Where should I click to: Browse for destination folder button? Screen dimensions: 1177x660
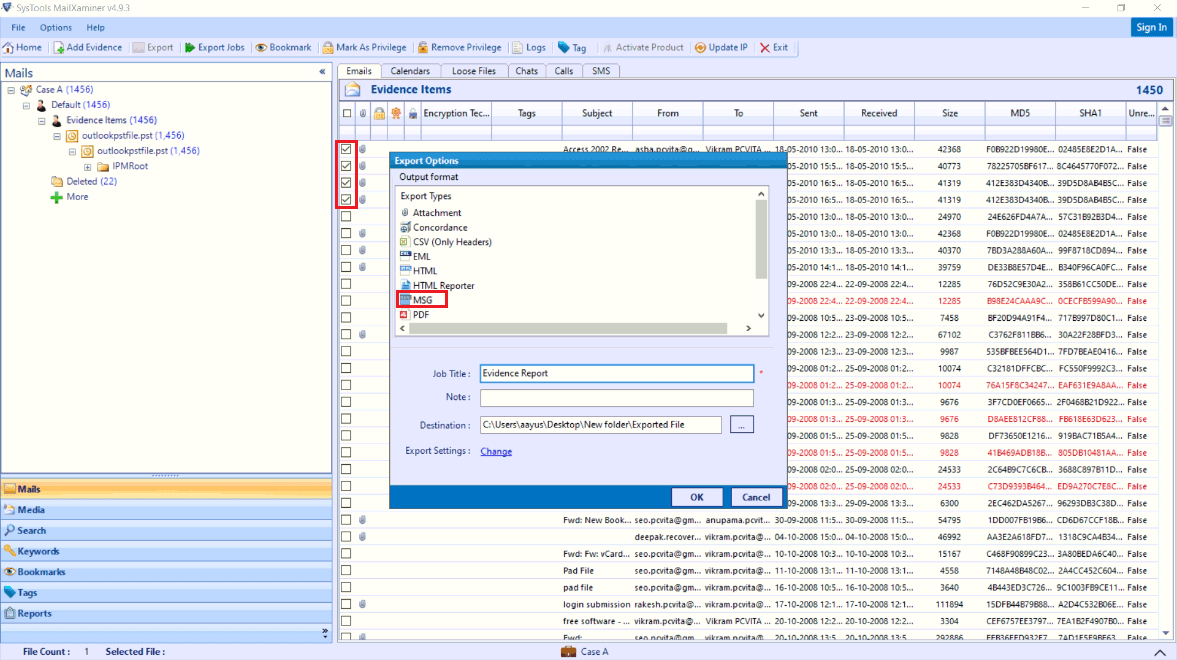tap(742, 425)
